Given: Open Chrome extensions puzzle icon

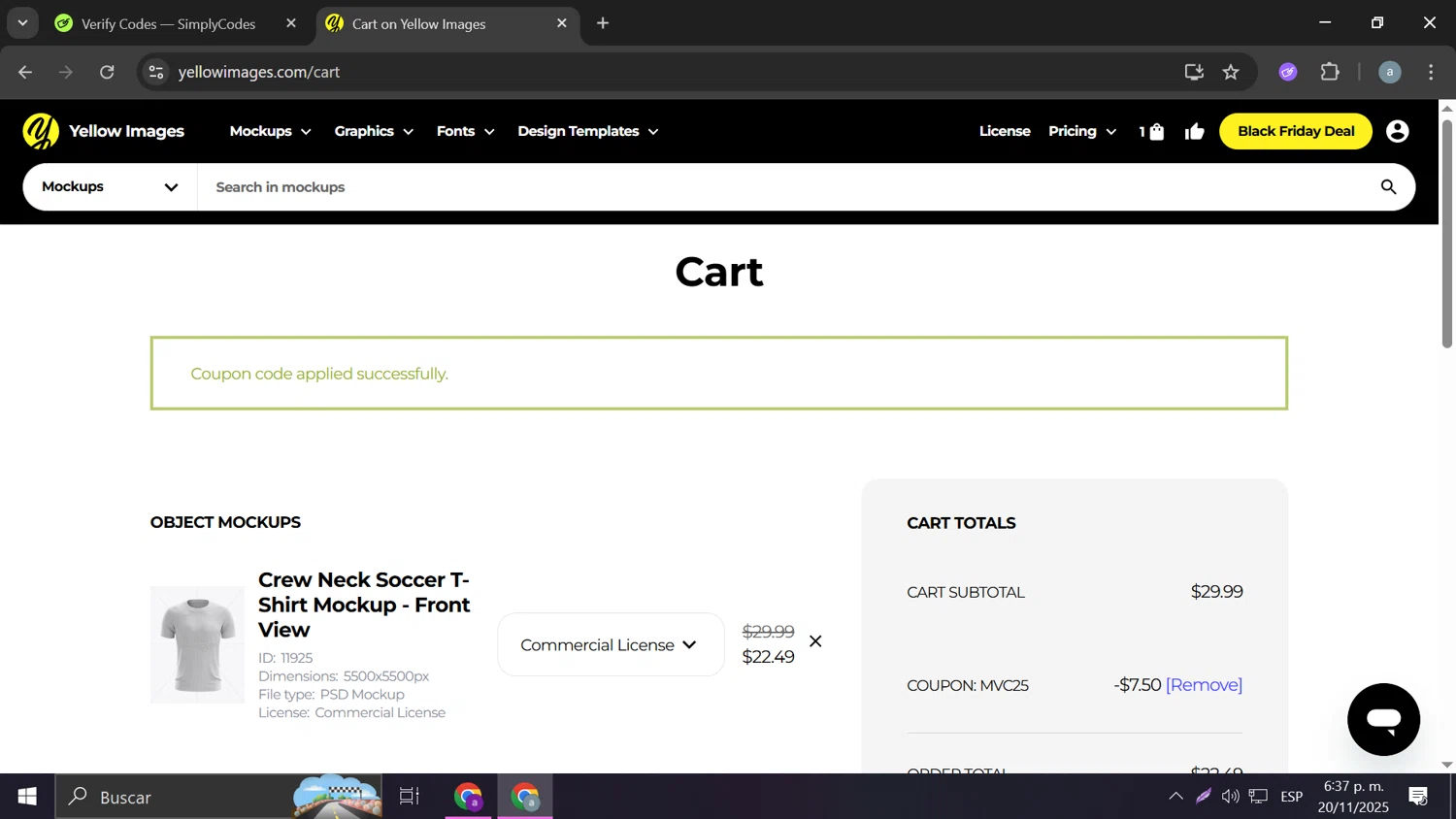Looking at the screenshot, I should click(1330, 72).
